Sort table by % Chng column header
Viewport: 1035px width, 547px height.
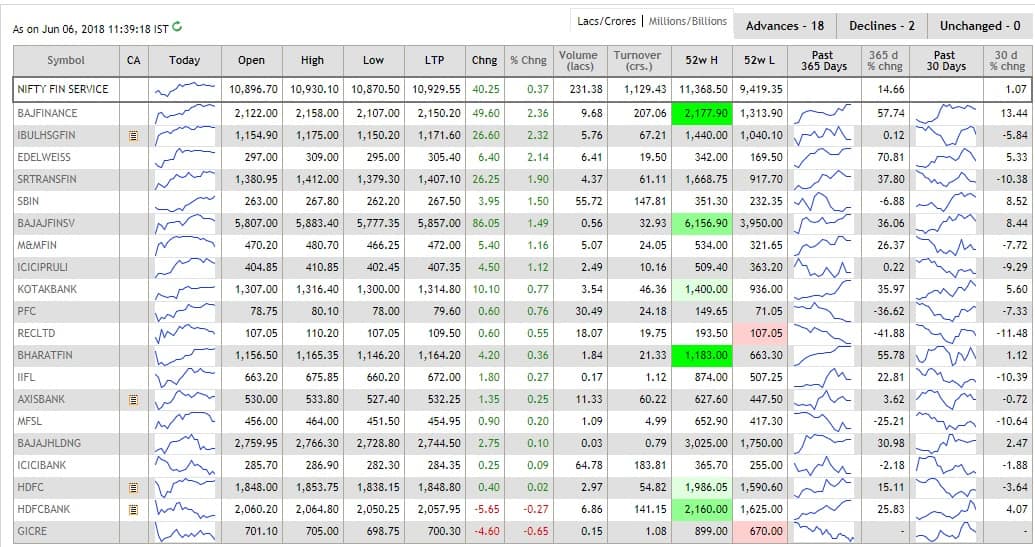click(x=528, y=61)
